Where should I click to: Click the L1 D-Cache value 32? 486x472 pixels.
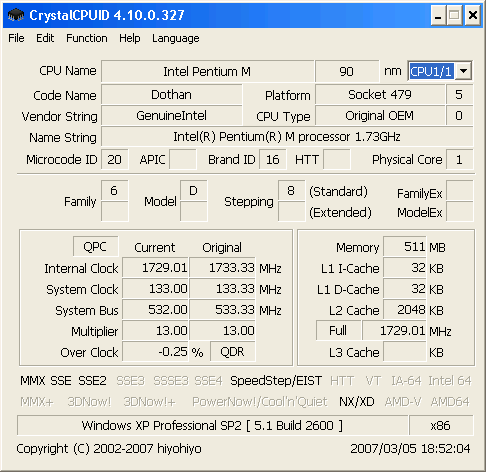pos(405,289)
